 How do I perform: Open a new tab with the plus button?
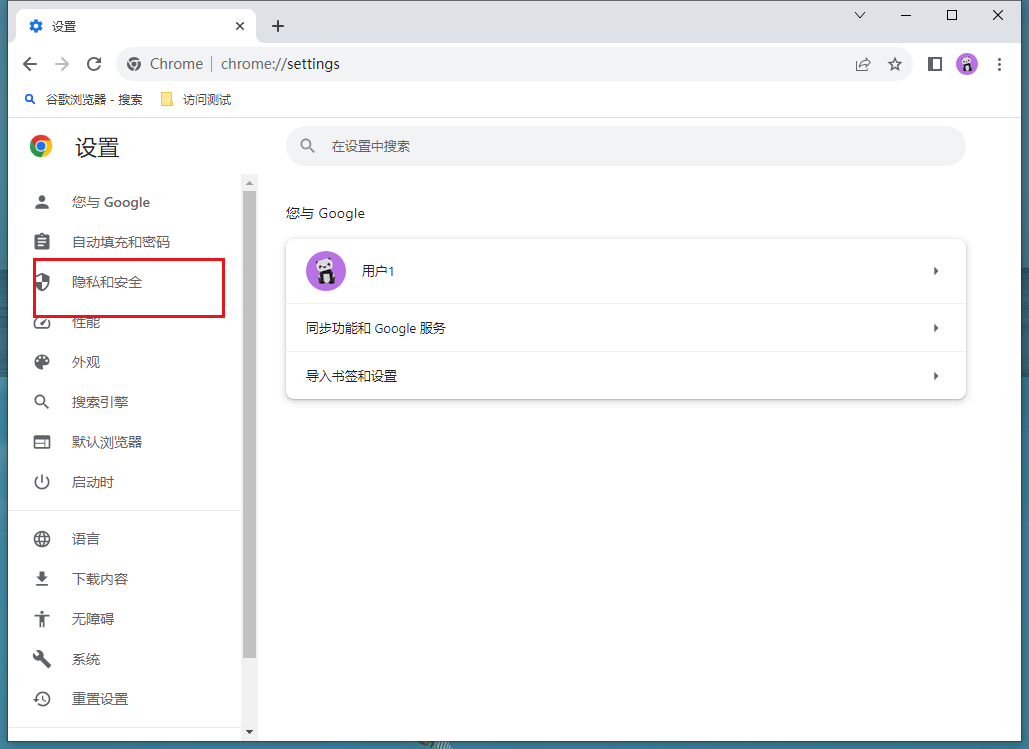point(278,26)
